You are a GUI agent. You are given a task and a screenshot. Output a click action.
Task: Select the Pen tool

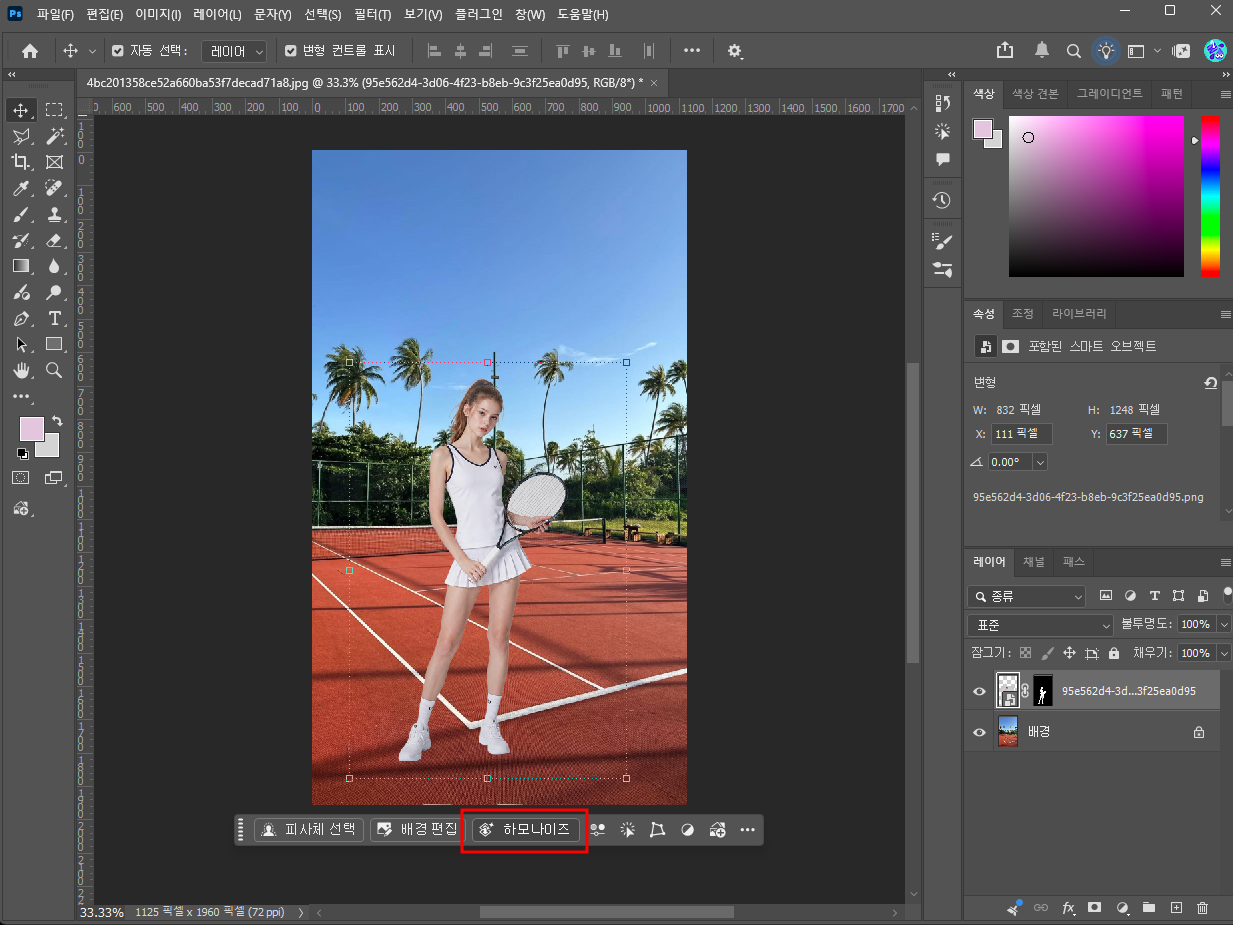point(21,318)
